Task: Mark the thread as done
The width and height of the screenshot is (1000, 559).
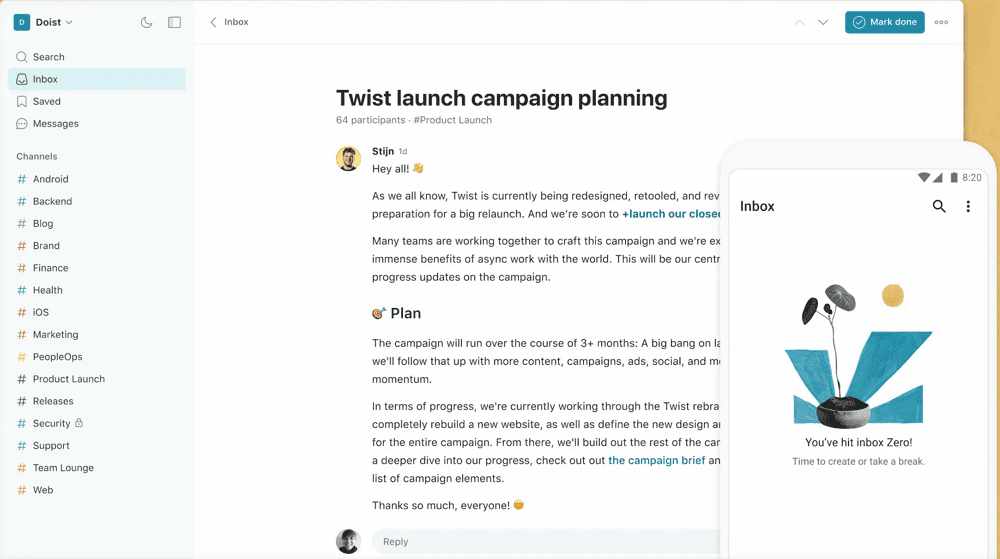Action: coord(885,22)
